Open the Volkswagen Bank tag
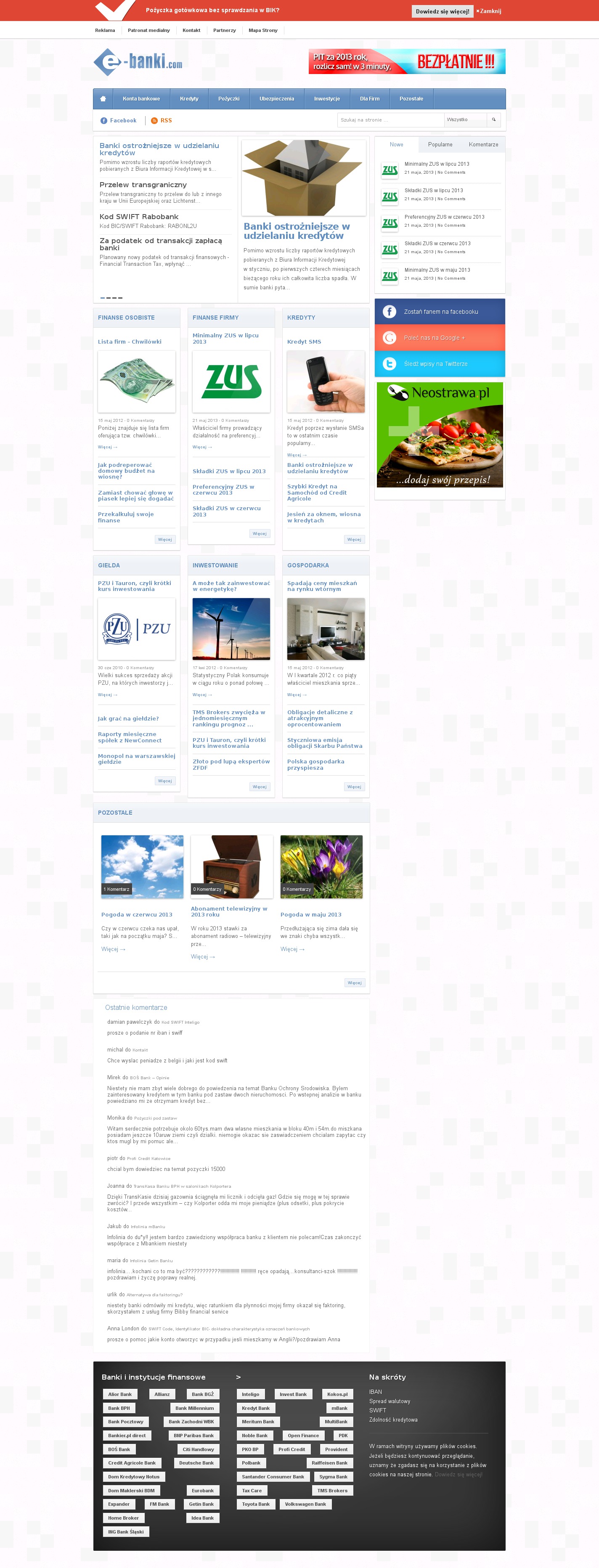 point(305,1504)
